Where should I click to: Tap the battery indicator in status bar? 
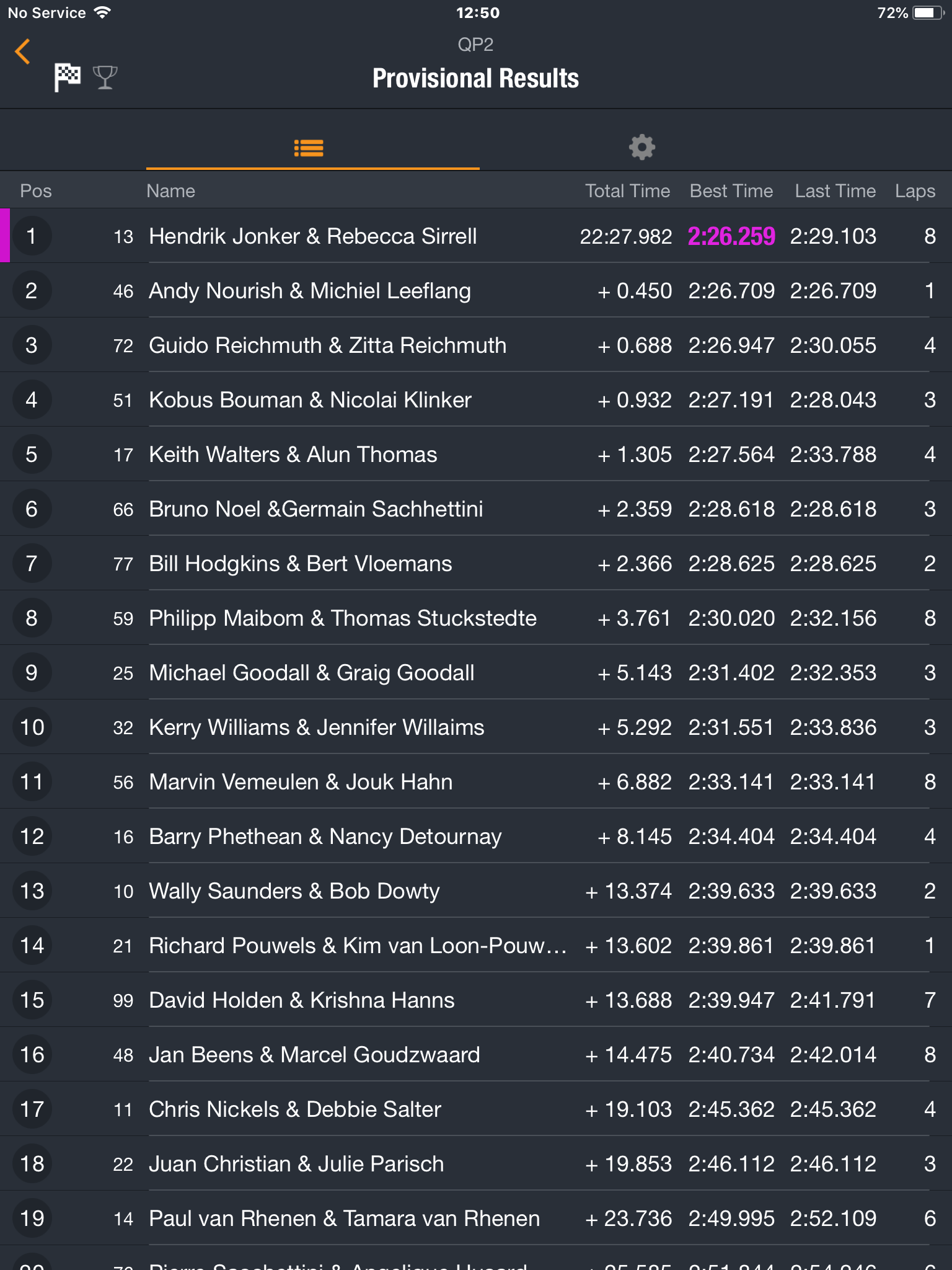(x=928, y=13)
